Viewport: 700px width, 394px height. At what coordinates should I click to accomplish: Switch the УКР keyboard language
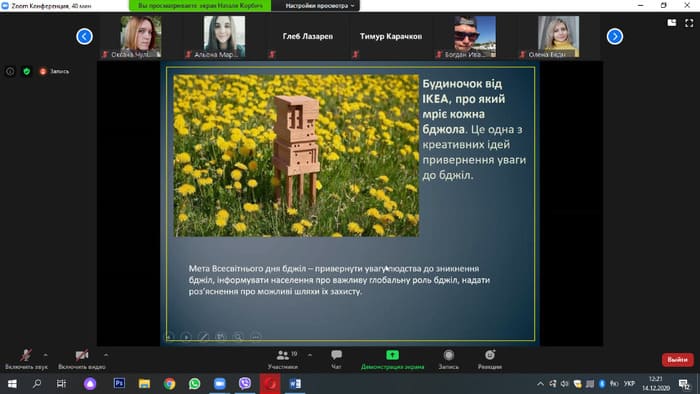[x=629, y=384]
